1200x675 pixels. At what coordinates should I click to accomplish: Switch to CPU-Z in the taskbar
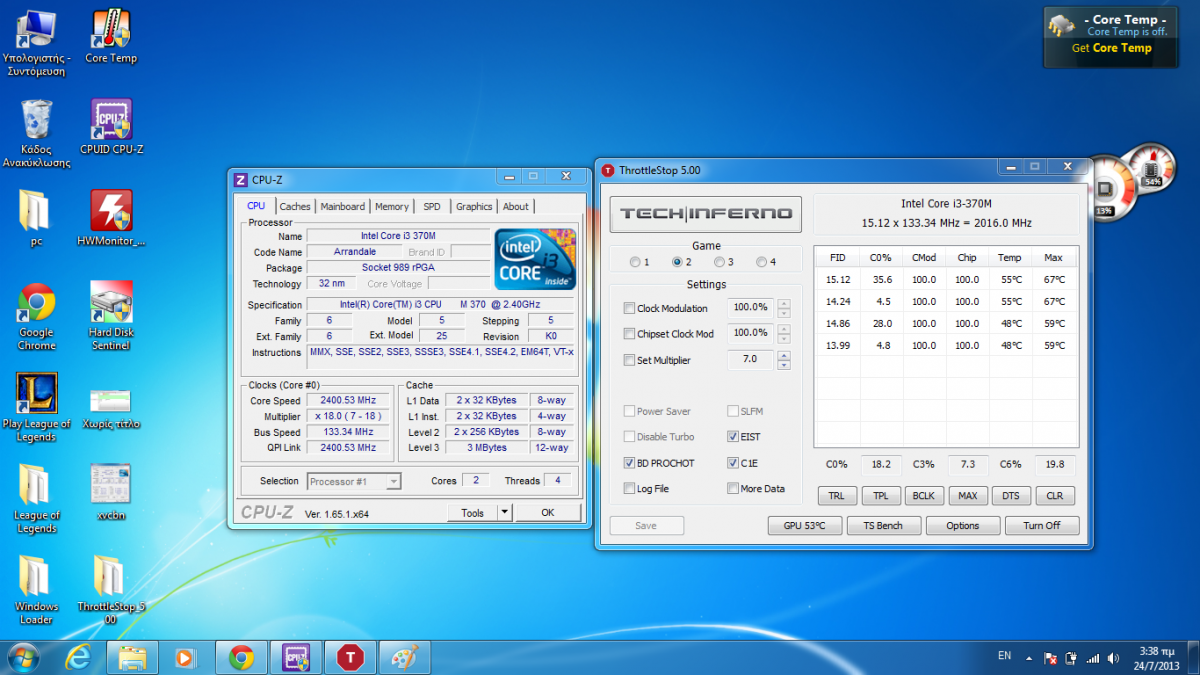(x=296, y=657)
